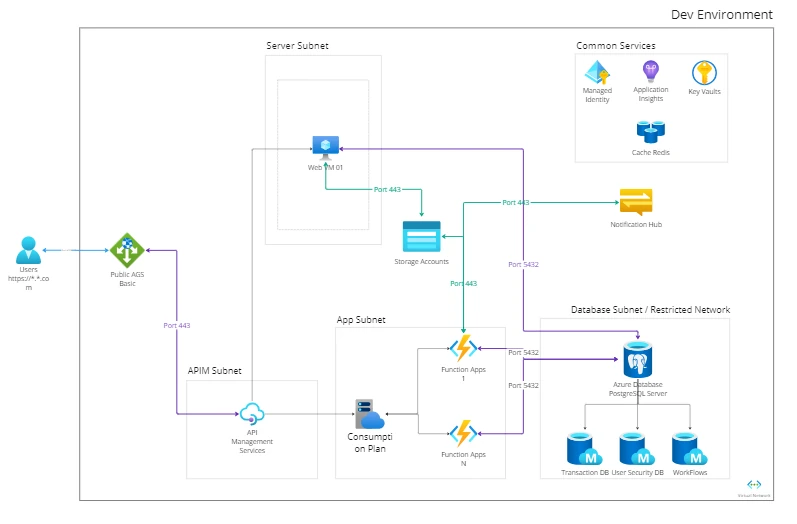Select the Cache Redis icon

click(651, 132)
